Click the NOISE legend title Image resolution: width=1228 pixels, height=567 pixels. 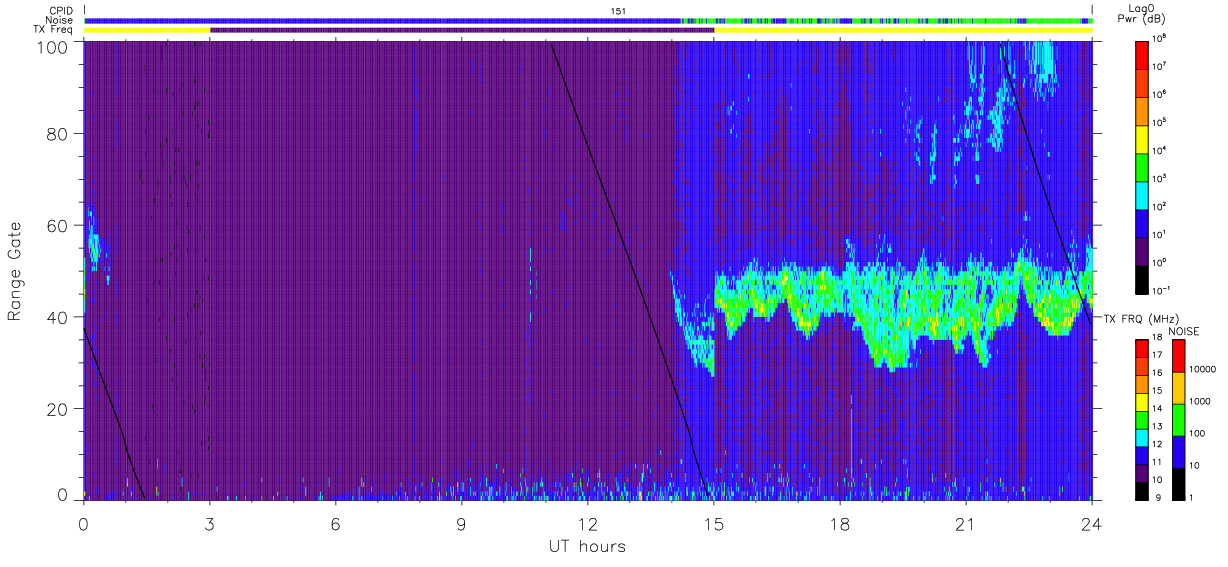[1183, 331]
